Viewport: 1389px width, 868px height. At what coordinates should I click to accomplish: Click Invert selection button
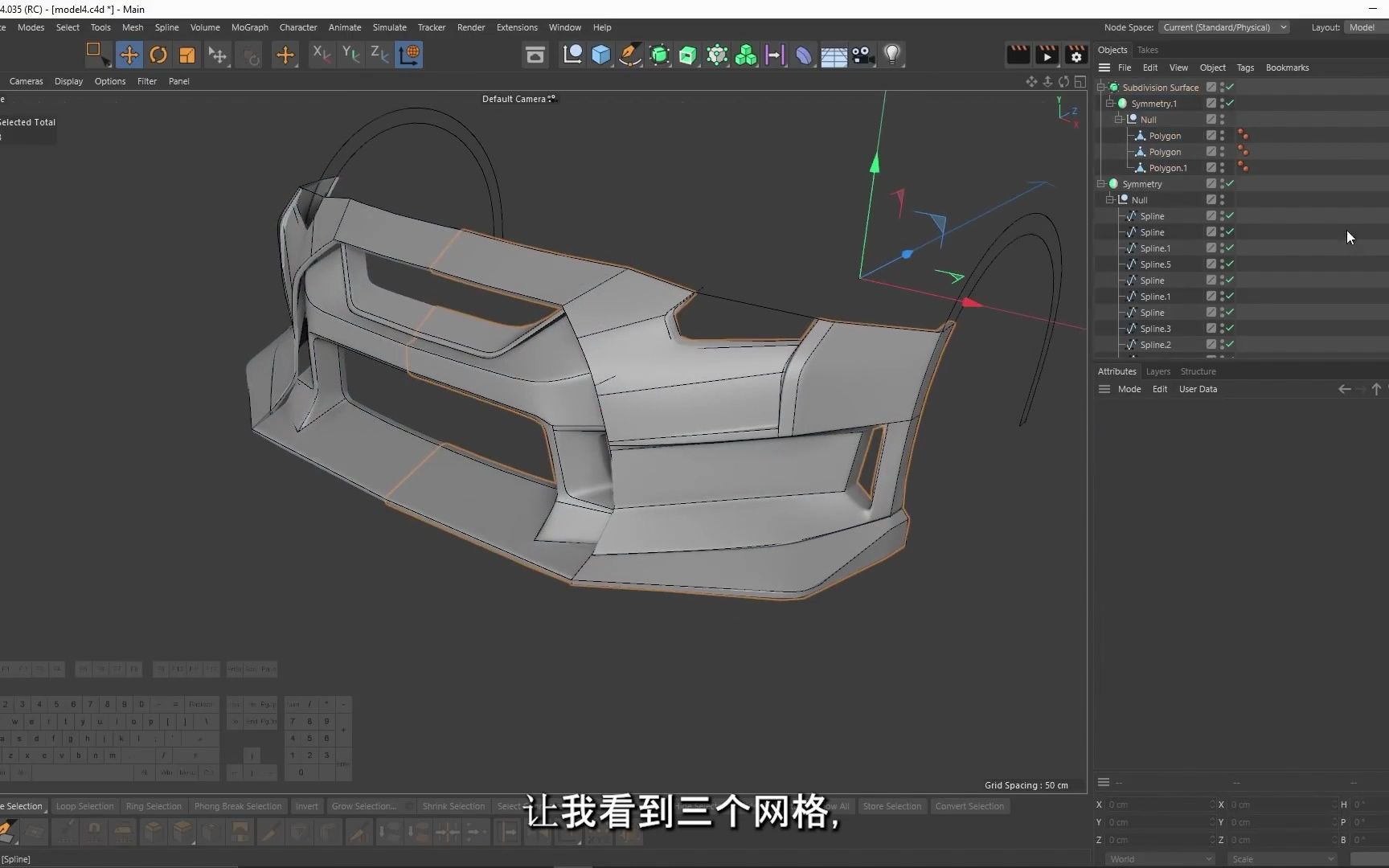pyautogui.click(x=306, y=806)
